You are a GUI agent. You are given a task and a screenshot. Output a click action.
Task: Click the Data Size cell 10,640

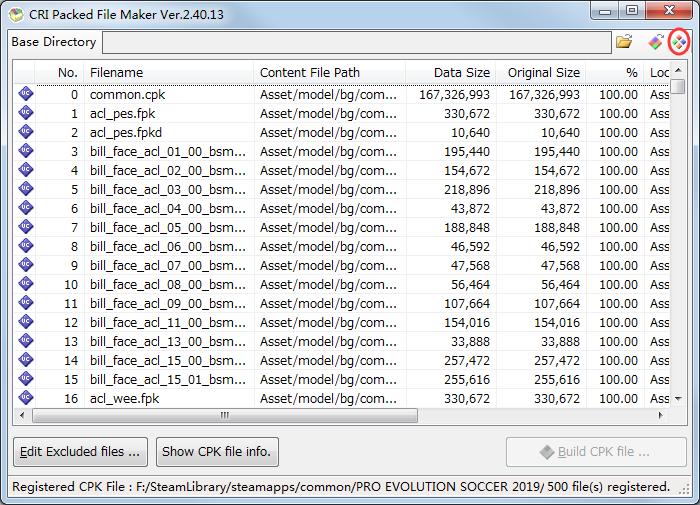point(470,133)
